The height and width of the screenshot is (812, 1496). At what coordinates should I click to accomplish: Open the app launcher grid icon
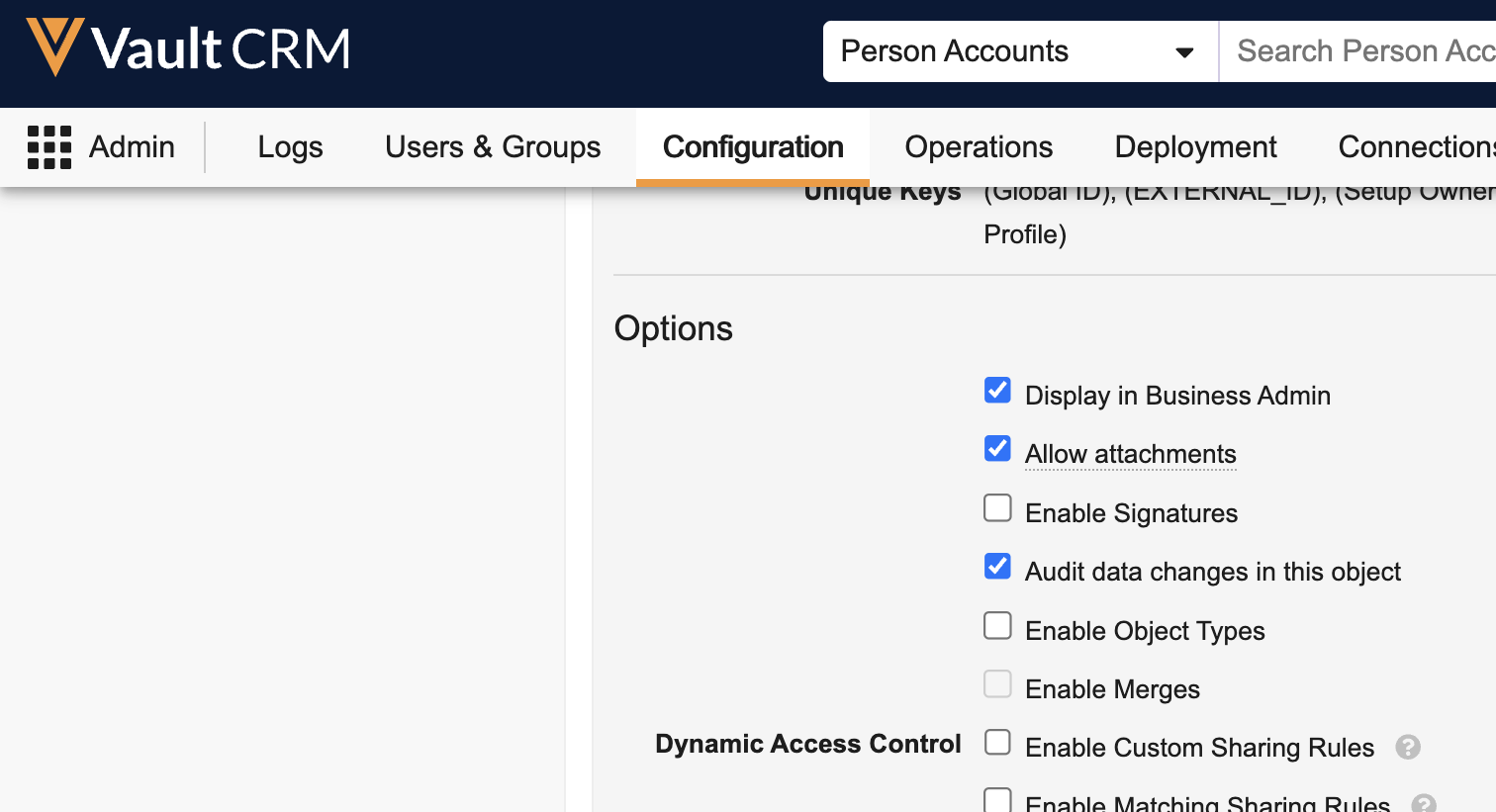49,147
